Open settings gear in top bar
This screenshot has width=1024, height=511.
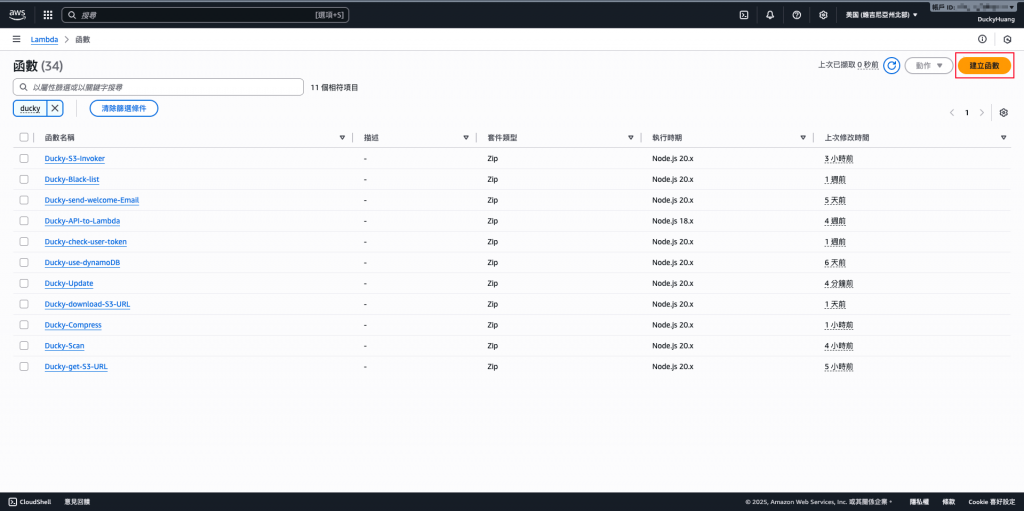(824, 14)
